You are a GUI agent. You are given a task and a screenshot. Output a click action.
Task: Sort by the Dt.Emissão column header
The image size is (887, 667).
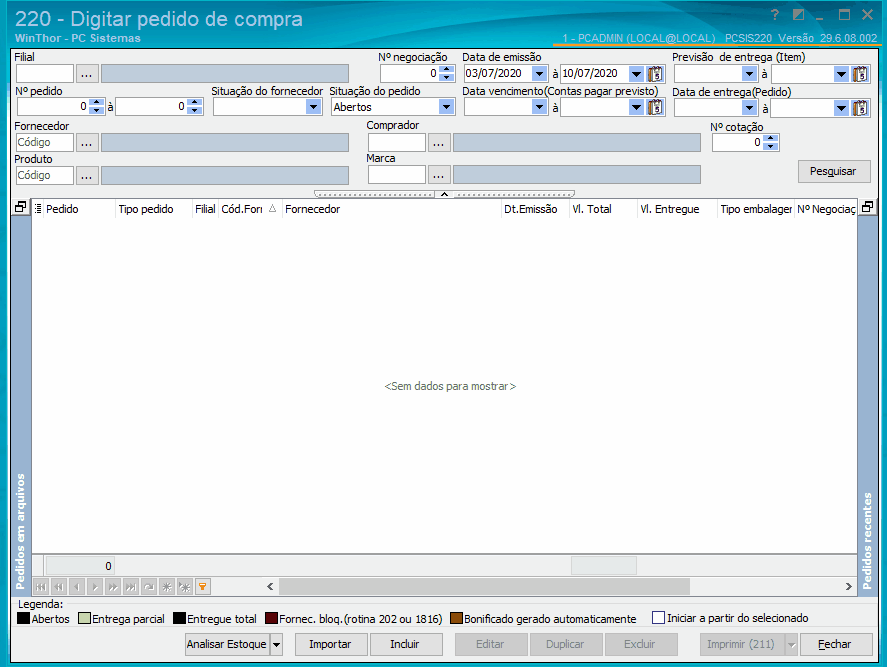pos(535,209)
